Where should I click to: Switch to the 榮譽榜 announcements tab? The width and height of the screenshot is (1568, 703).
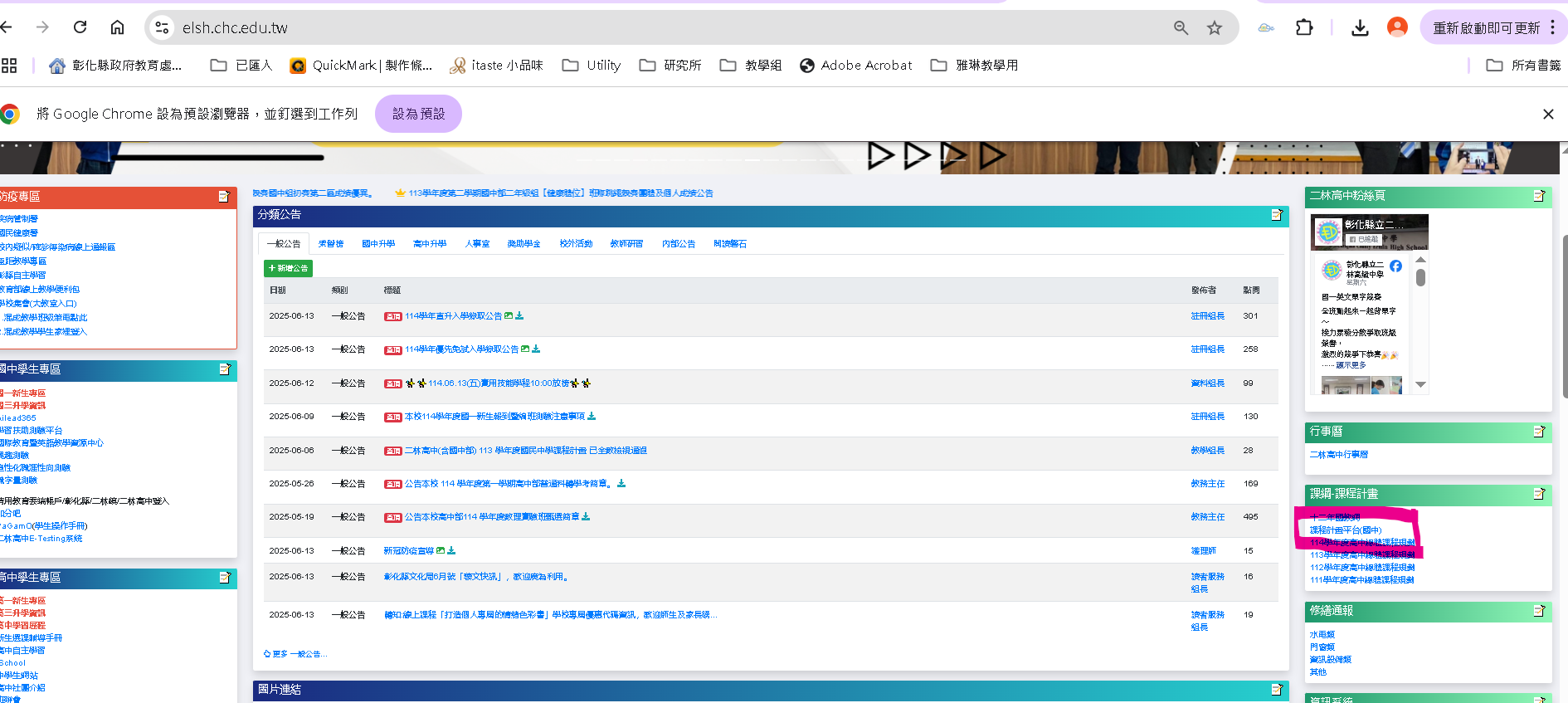click(x=331, y=244)
